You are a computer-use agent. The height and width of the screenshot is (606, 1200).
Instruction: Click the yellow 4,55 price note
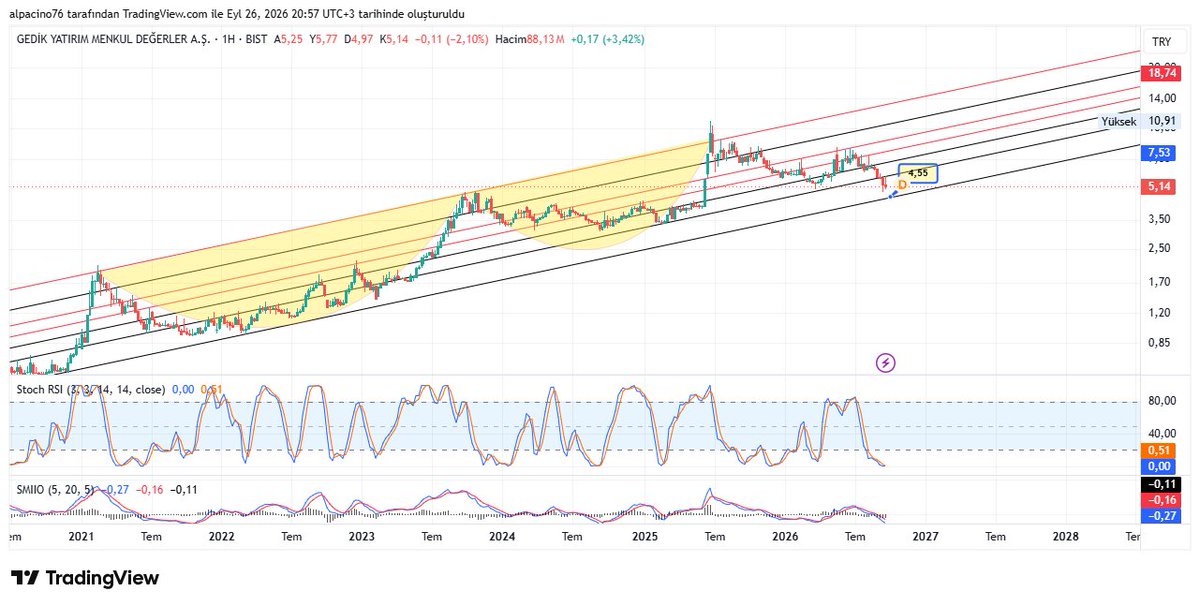pos(918,173)
